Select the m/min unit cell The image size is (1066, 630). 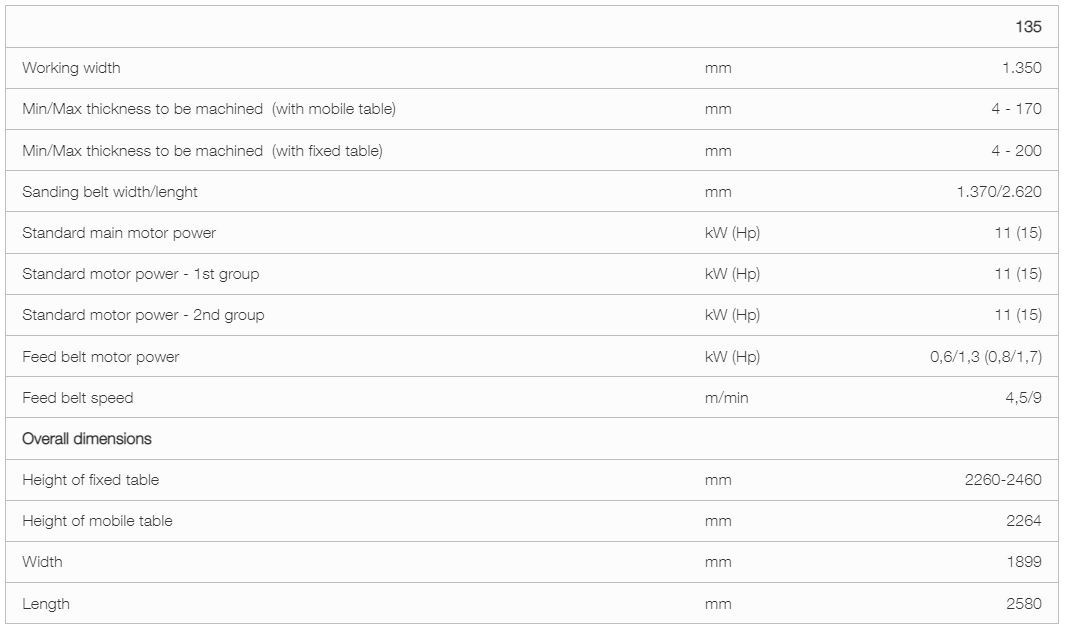(726, 398)
